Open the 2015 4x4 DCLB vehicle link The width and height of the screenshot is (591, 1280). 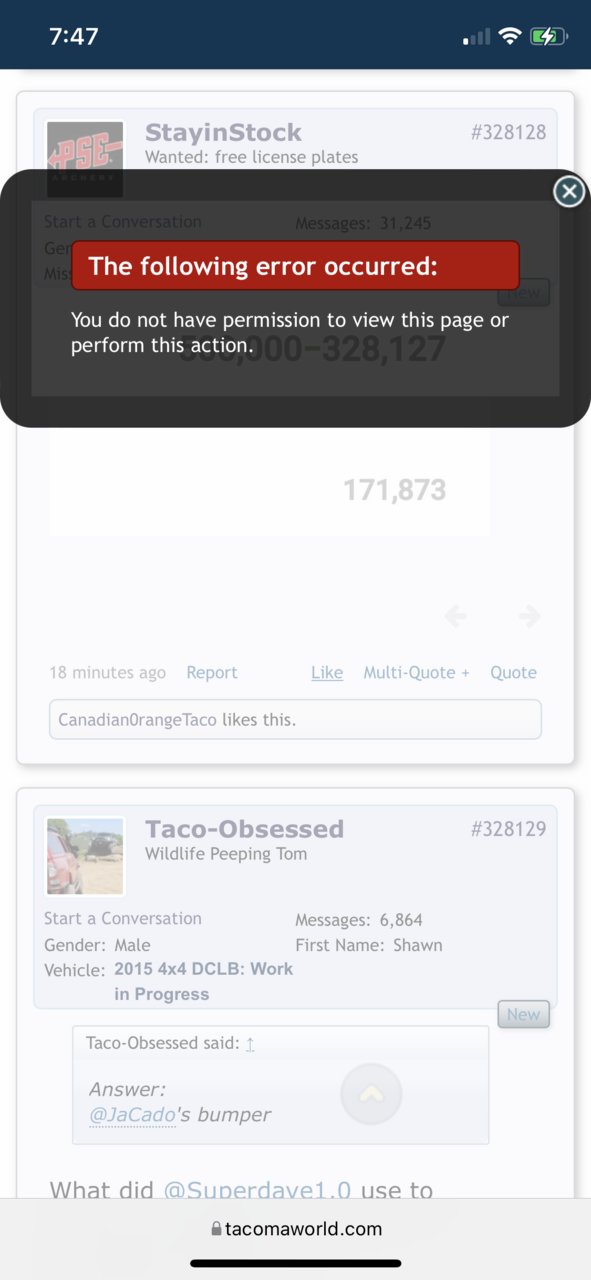(204, 982)
